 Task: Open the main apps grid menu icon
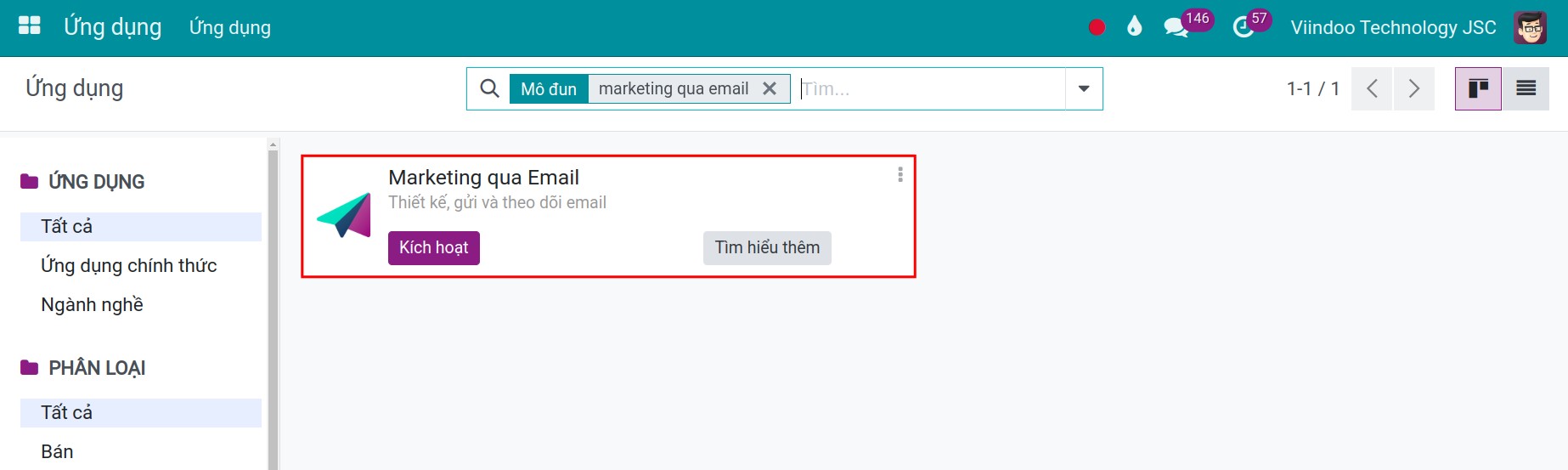pos(30,25)
